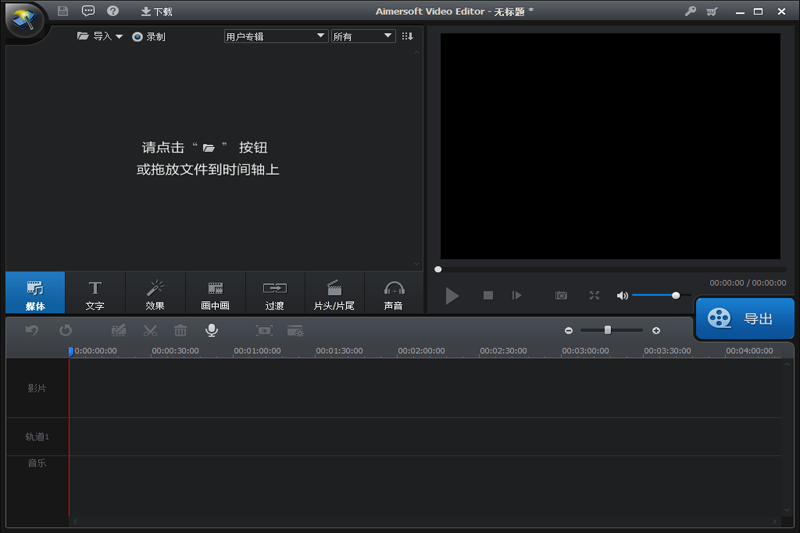Toggle the media sort order button
The width and height of the screenshot is (800, 533).
coord(407,36)
